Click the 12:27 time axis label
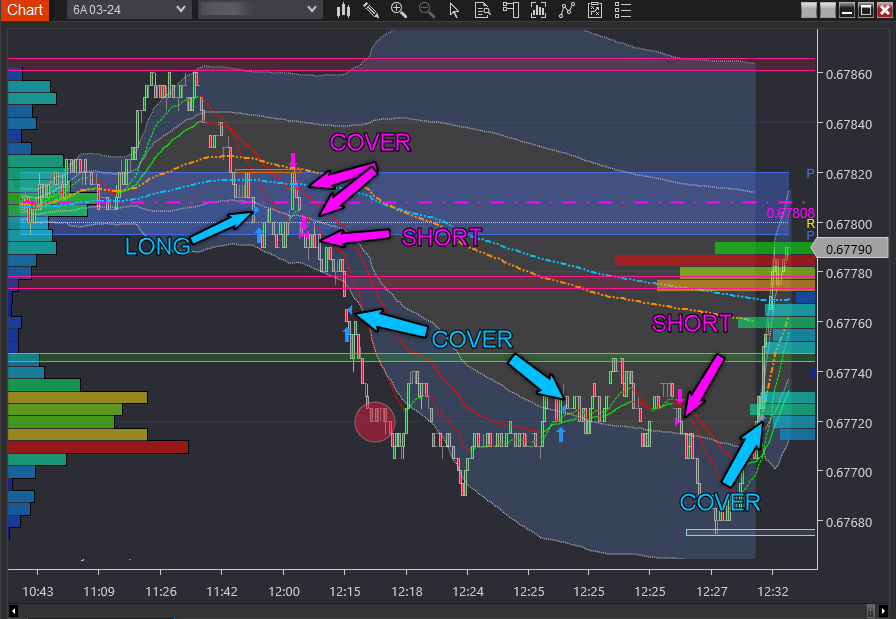The width and height of the screenshot is (896, 619). pyautogui.click(x=711, y=592)
